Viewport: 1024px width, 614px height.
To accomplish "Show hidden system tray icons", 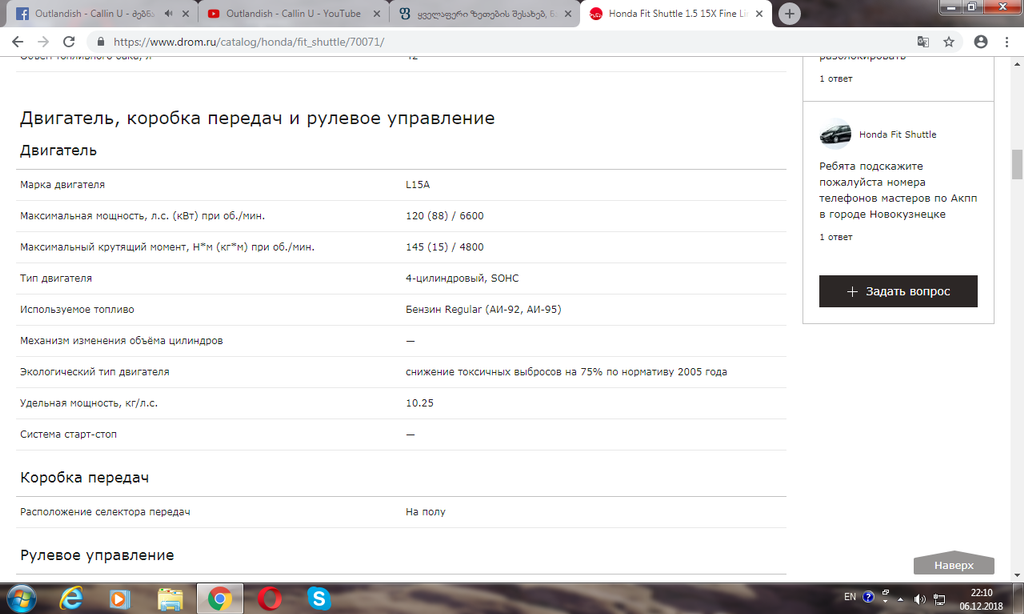I will click(901, 599).
